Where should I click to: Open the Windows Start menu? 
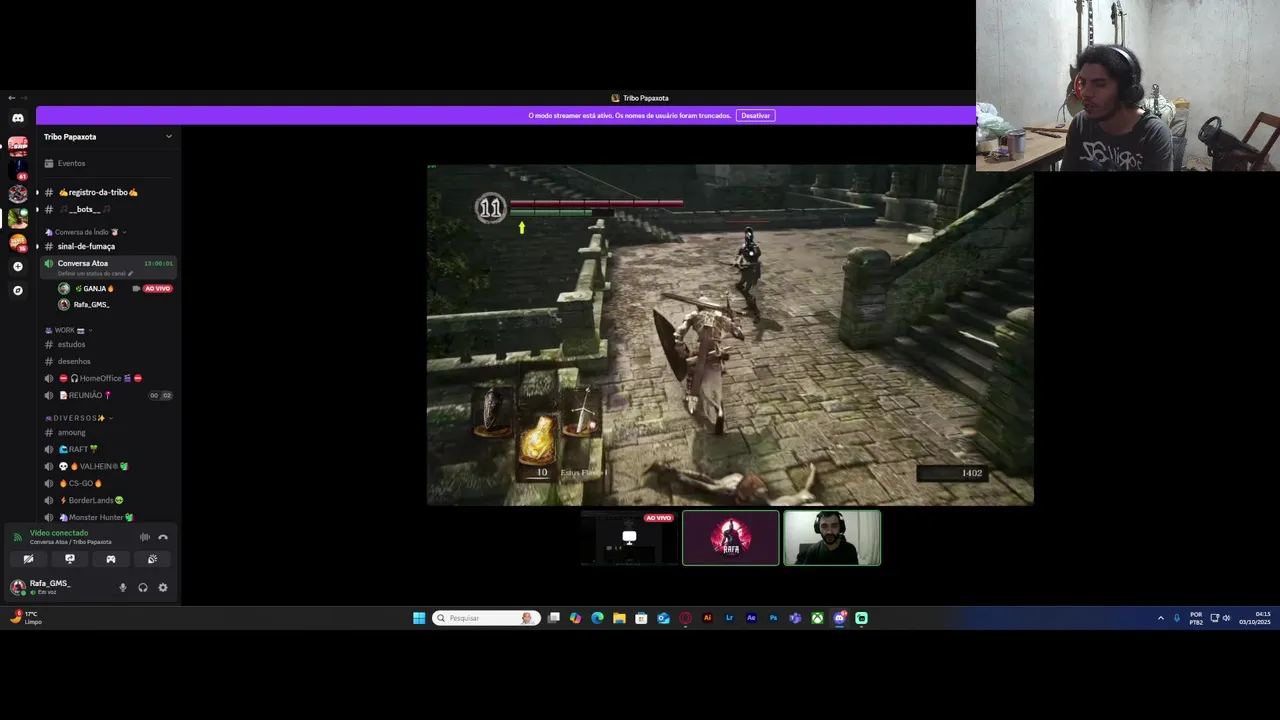pyautogui.click(x=419, y=618)
